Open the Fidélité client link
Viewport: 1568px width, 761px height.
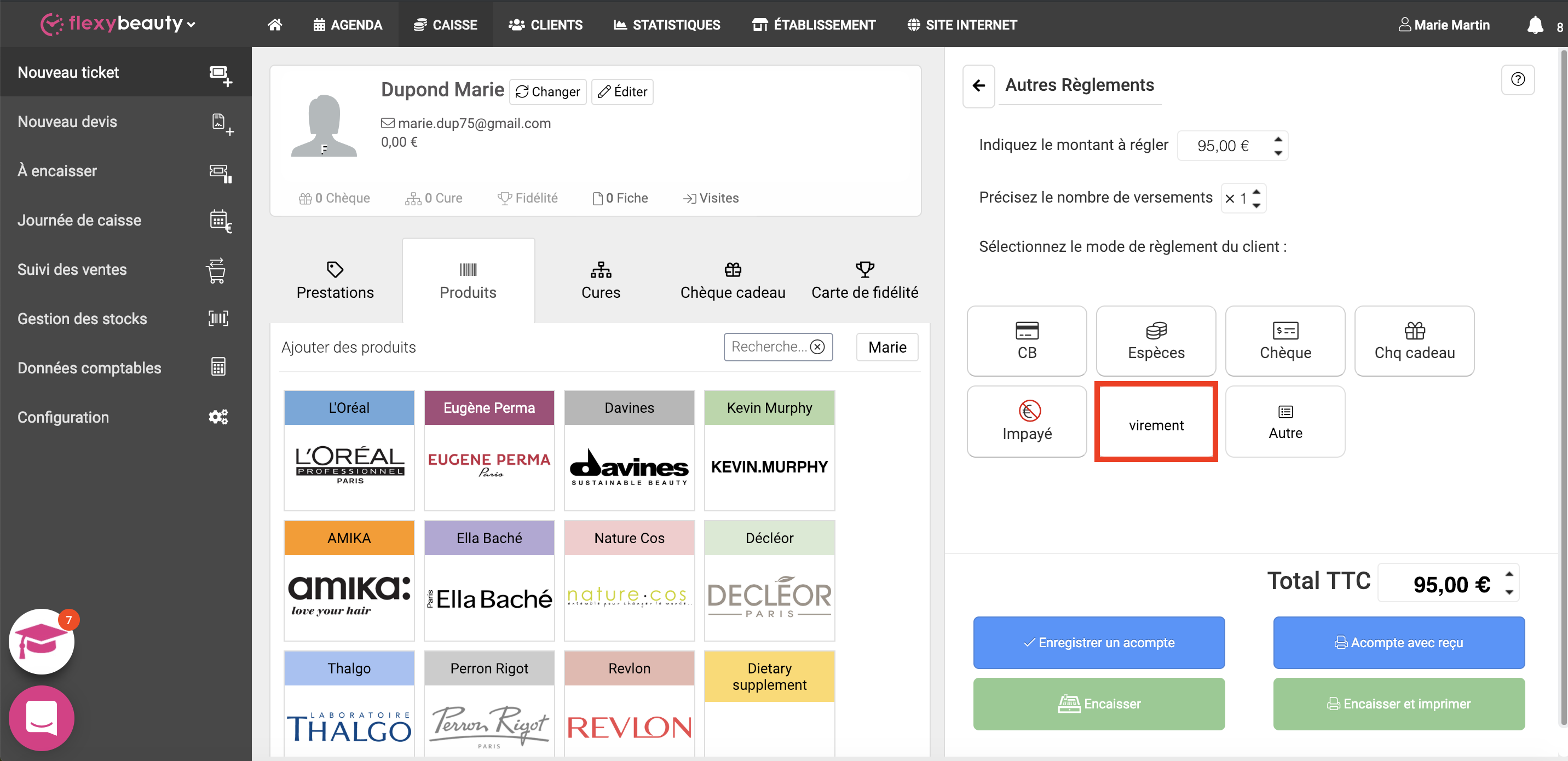pyautogui.click(x=527, y=198)
